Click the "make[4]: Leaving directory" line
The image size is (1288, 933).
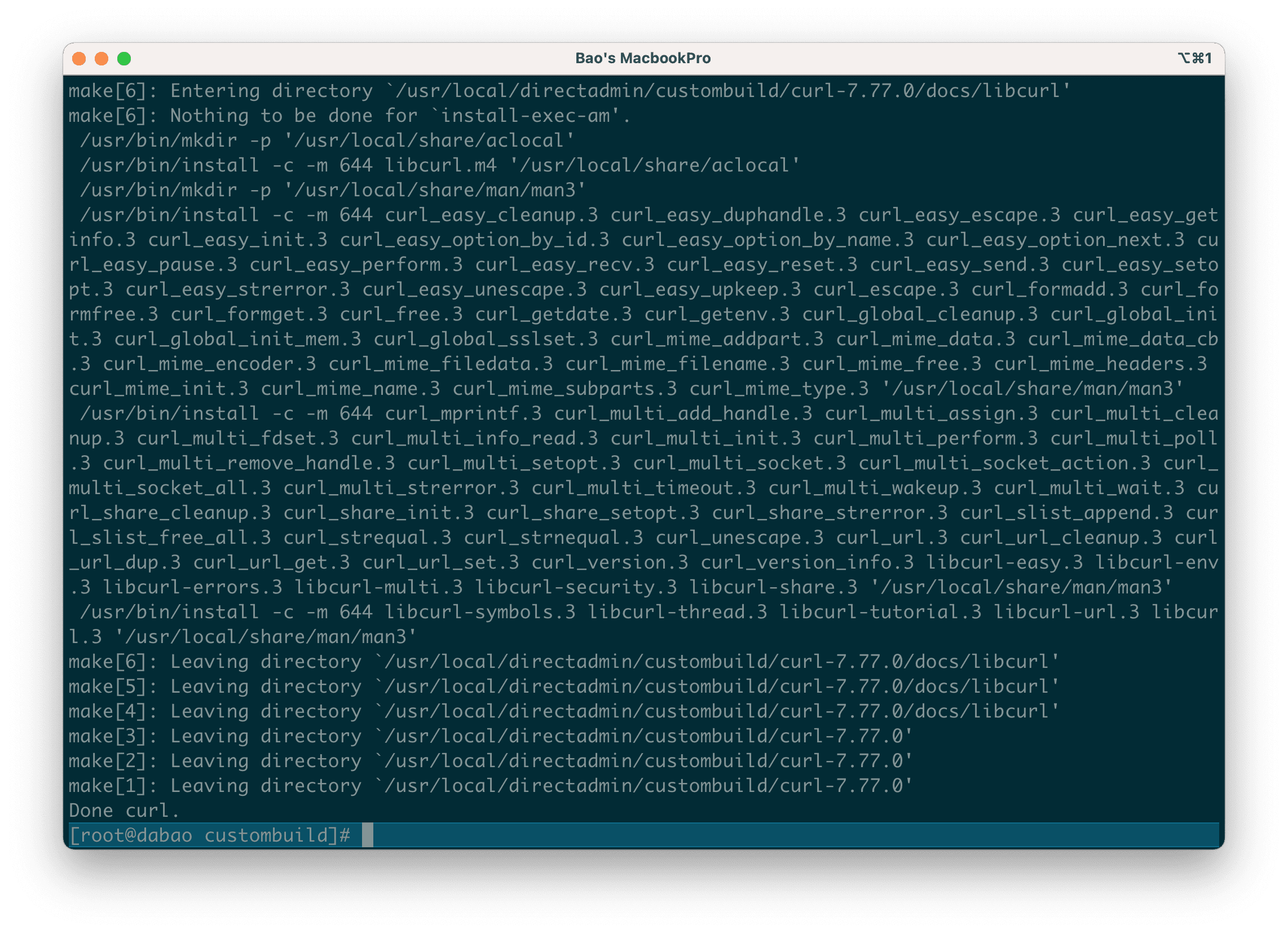(564, 711)
